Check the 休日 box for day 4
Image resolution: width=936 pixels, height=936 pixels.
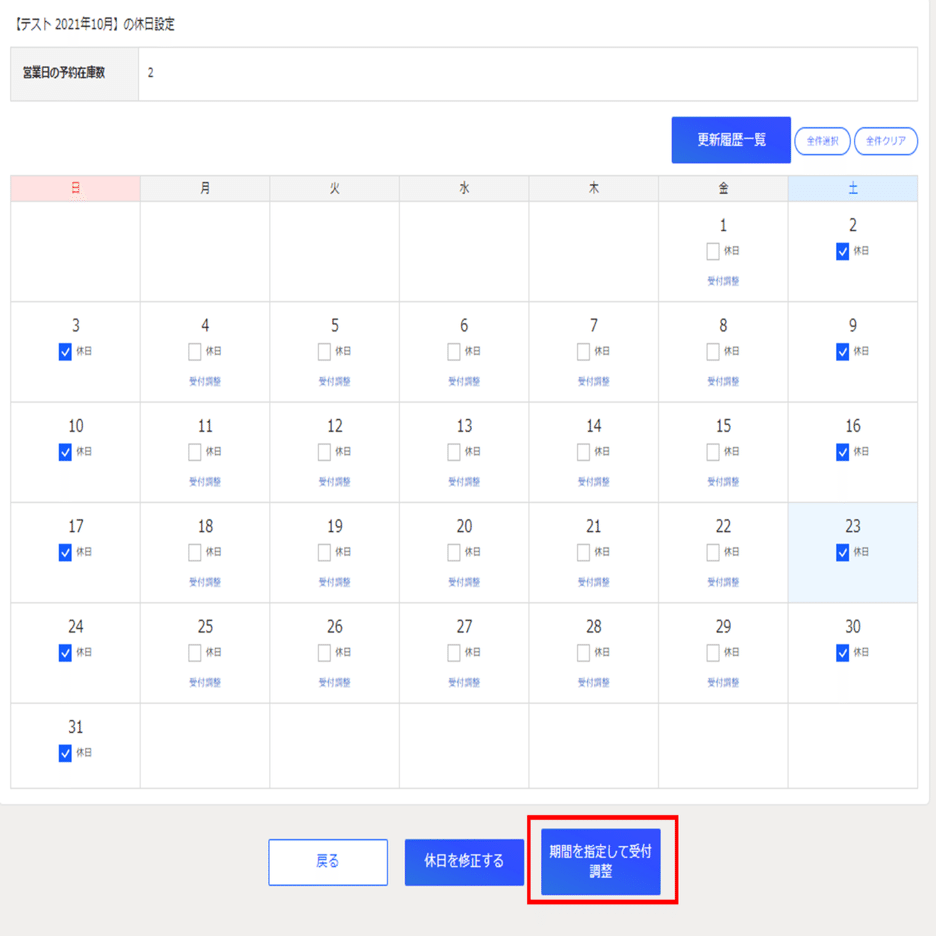click(195, 352)
